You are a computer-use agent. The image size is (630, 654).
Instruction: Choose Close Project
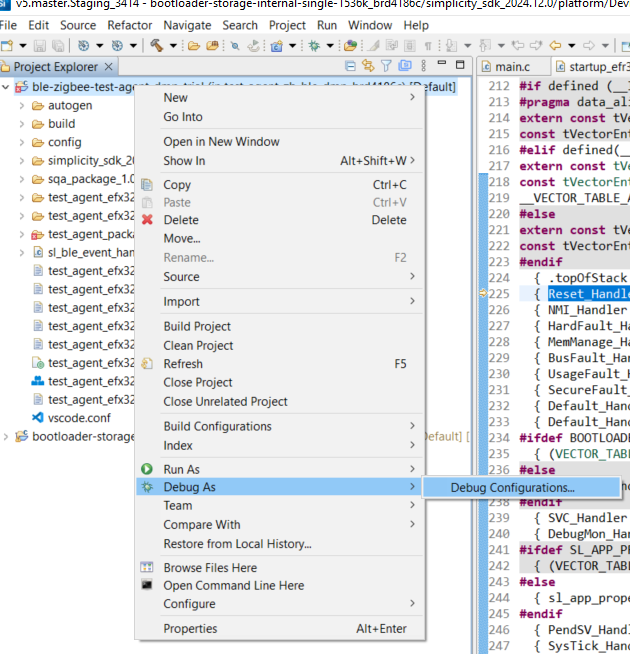pos(280,382)
